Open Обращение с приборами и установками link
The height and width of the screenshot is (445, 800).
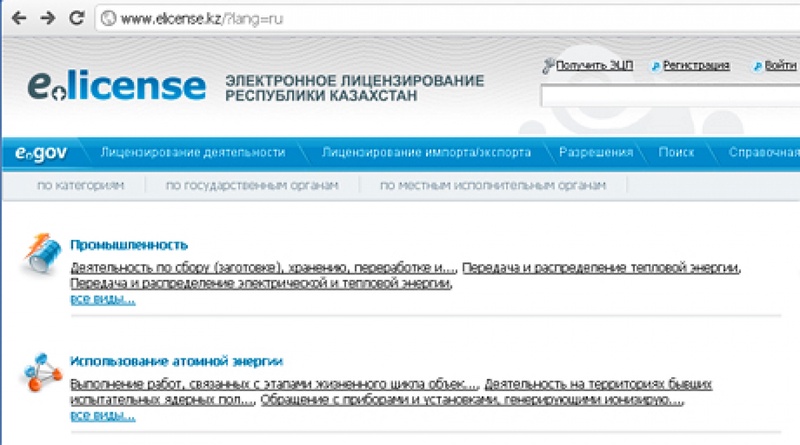472,400
